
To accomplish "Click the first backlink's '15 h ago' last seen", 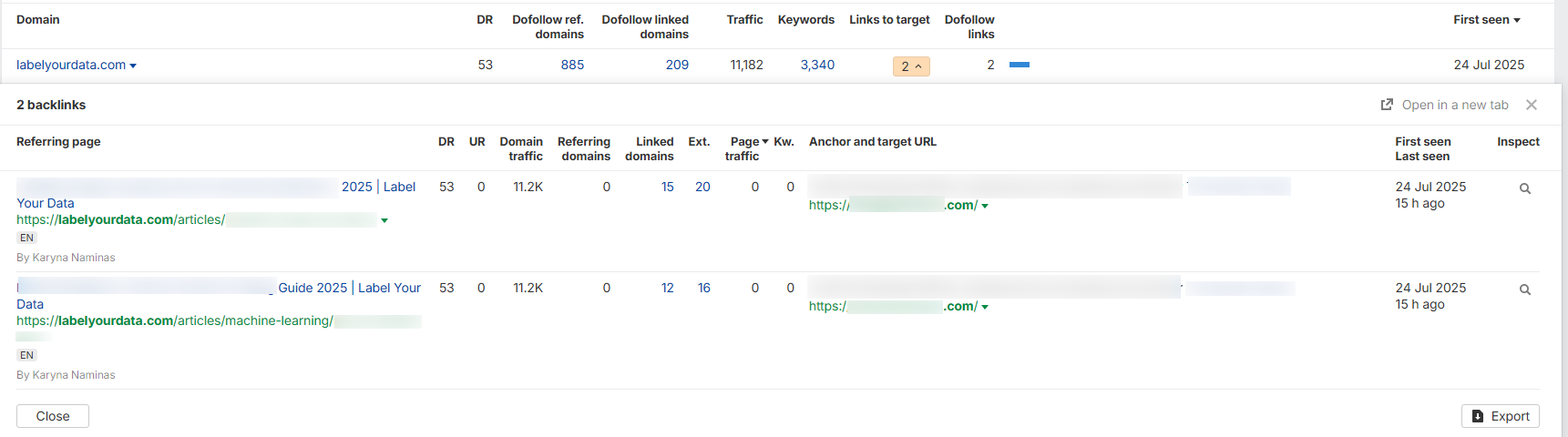I will pyautogui.click(x=1419, y=203).
